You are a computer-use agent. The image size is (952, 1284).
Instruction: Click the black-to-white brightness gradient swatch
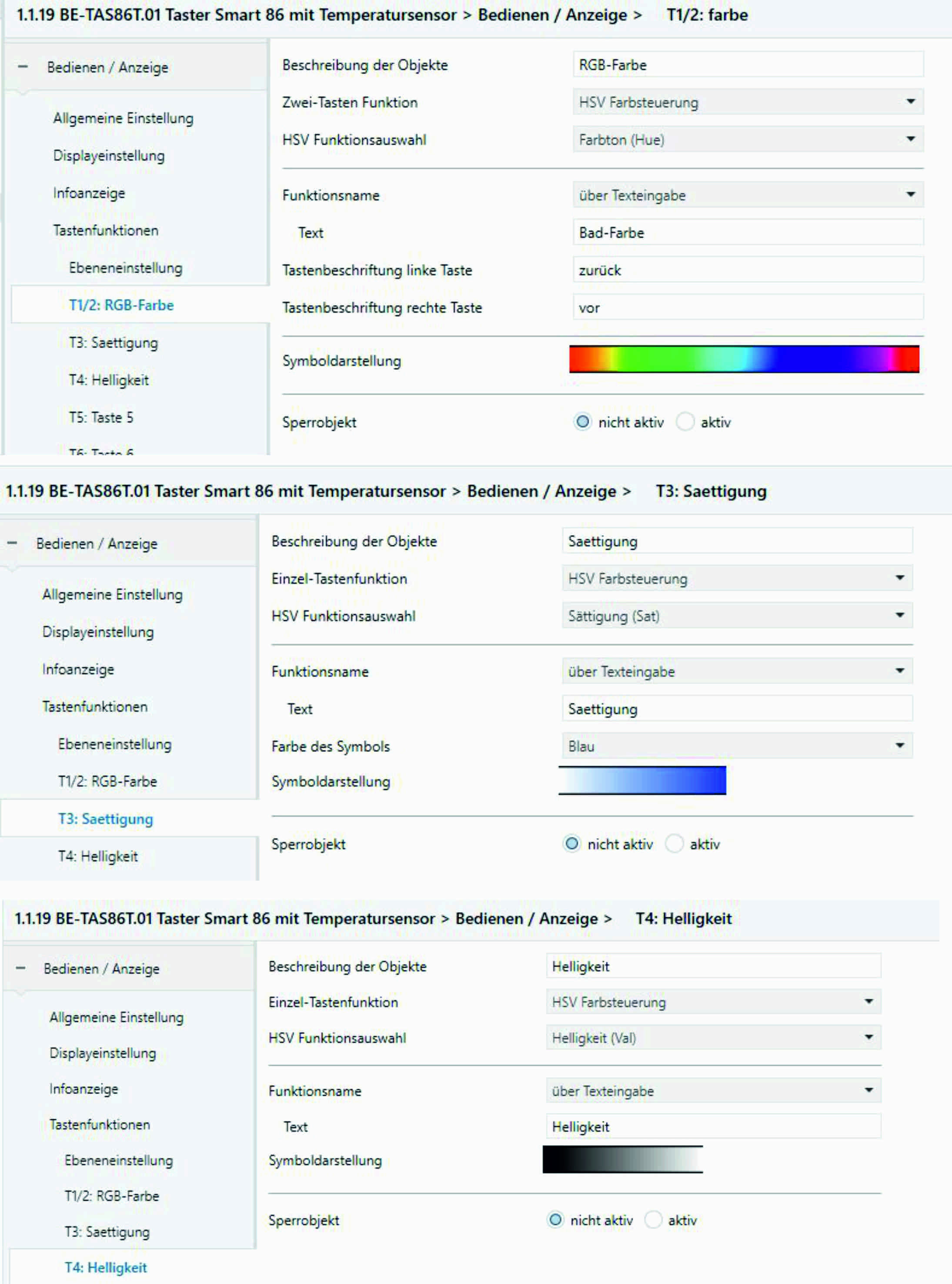point(622,1160)
